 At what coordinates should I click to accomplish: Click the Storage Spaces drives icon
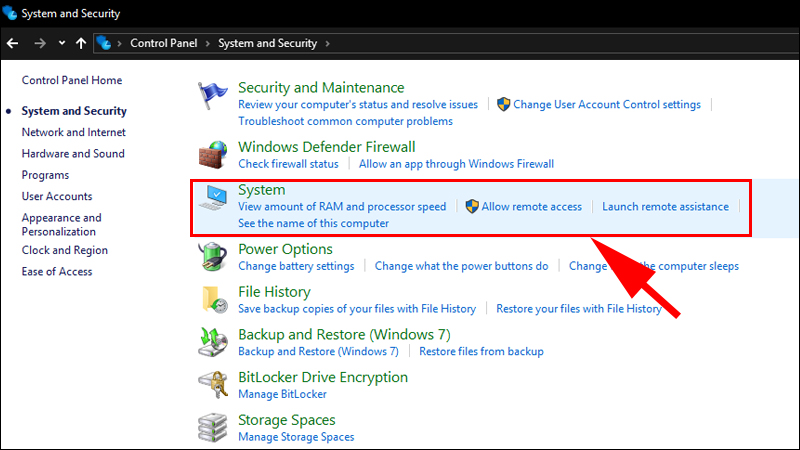click(x=212, y=427)
